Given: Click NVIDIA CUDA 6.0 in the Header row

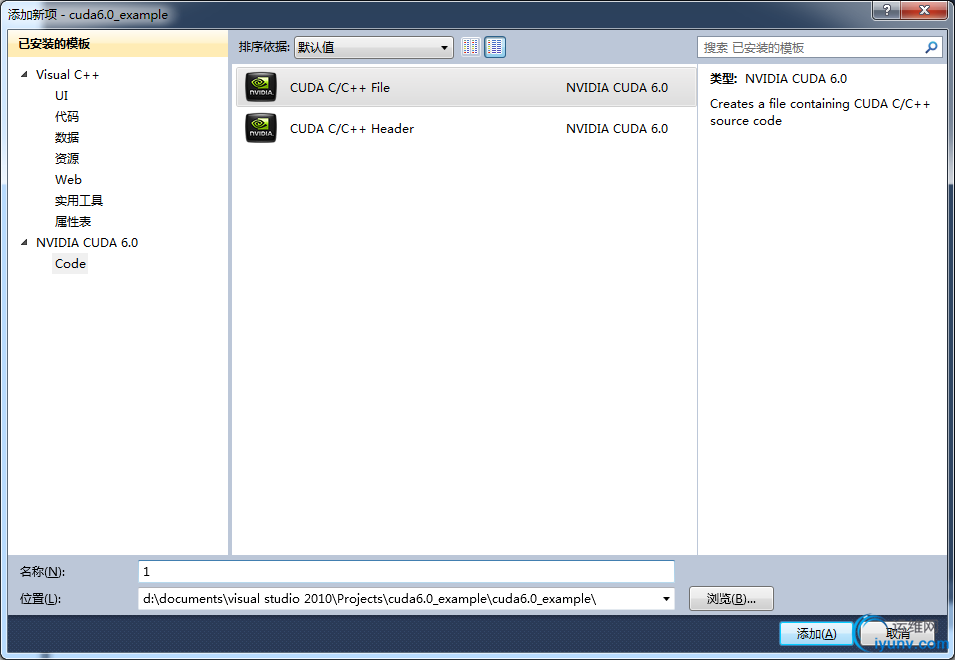Looking at the screenshot, I should [x=617, y=128].
